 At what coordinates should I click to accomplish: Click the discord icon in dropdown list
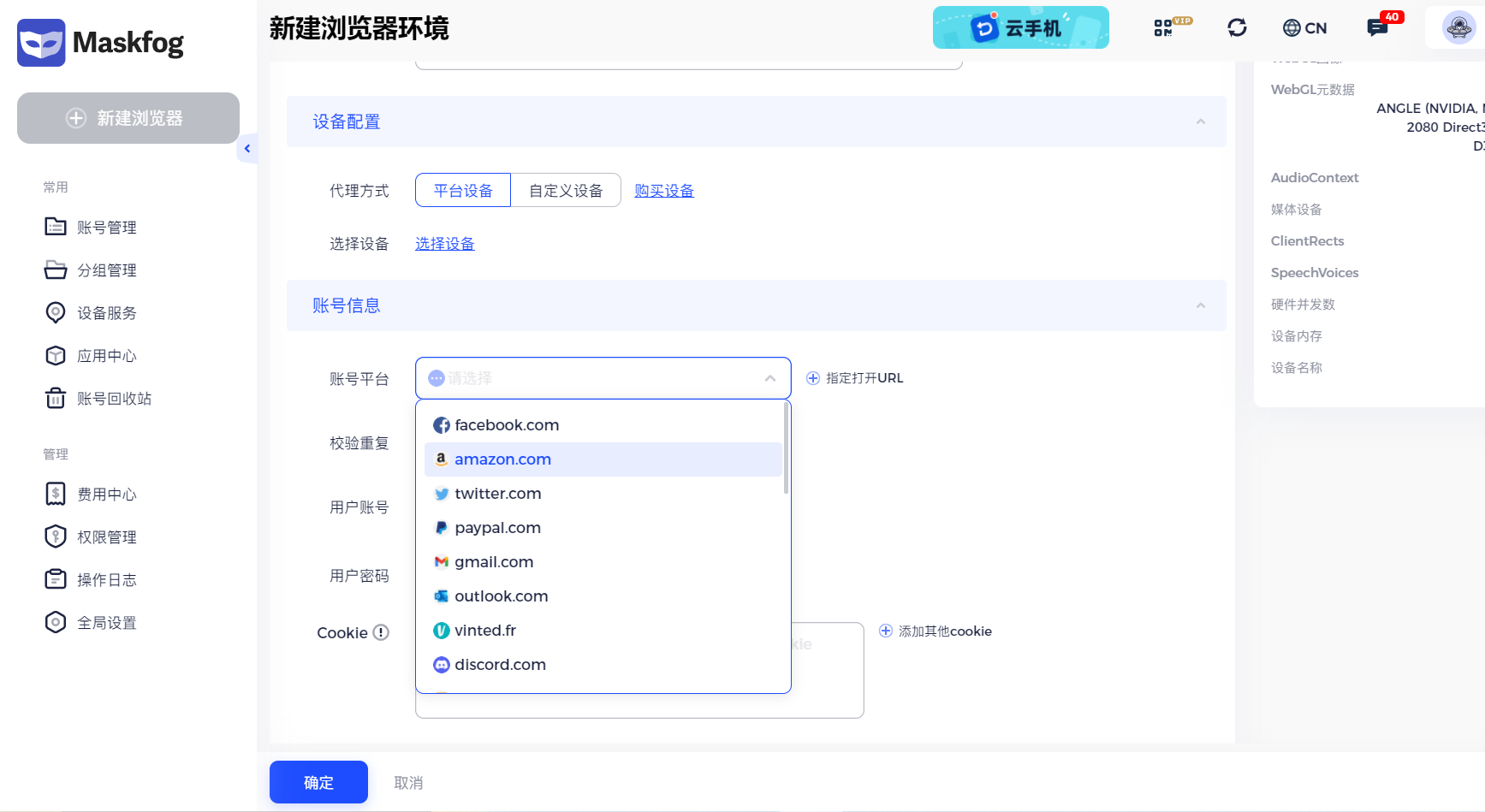(x=442, y=665)
